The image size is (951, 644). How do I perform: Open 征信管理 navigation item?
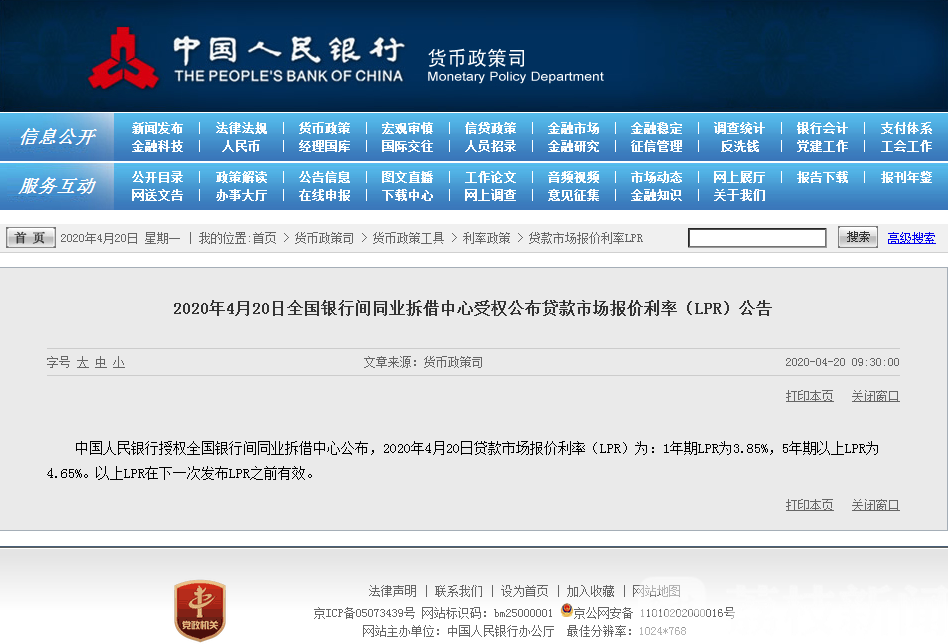click(x=656, y=147)
